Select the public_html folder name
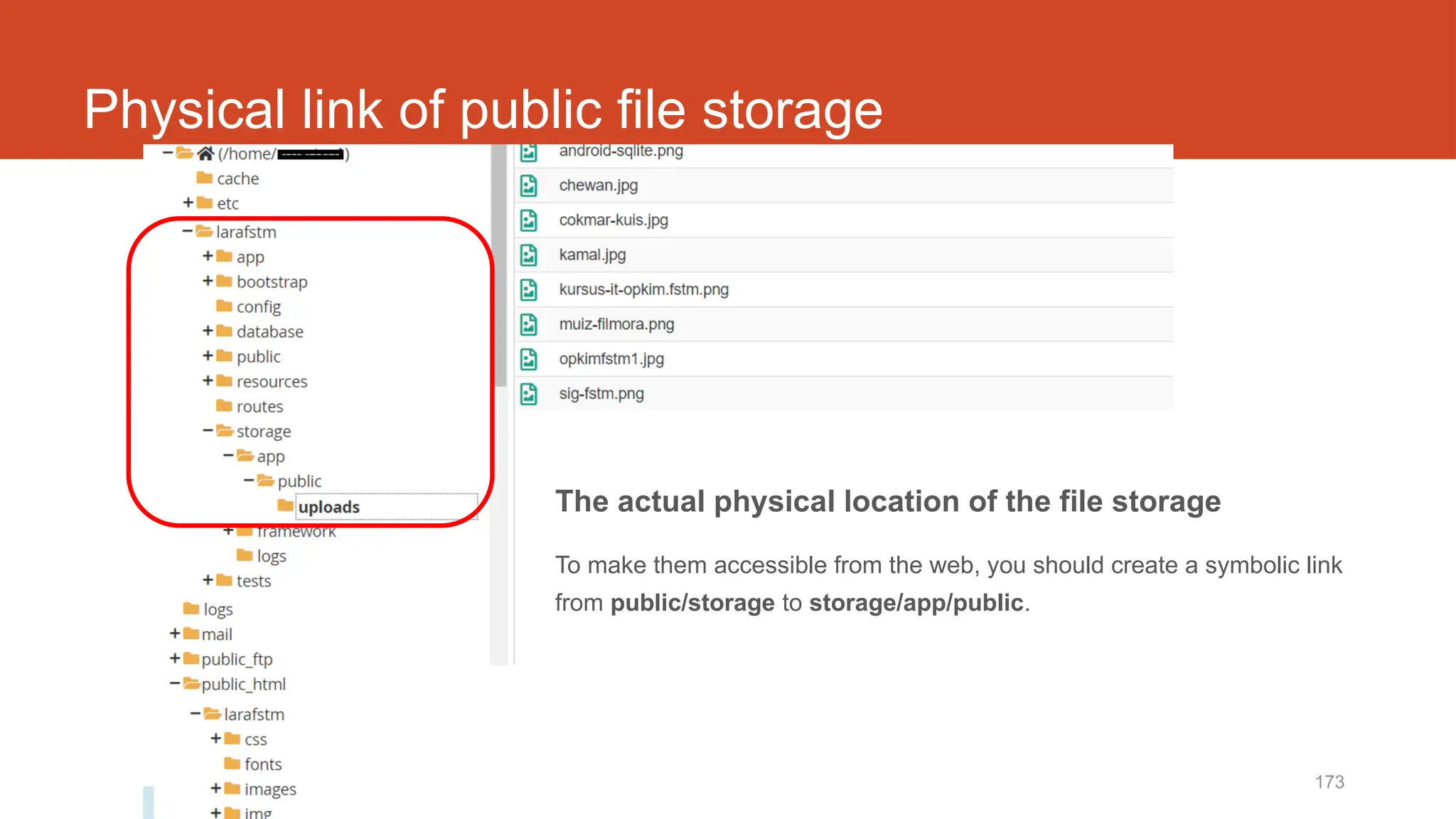This screenshot has height=819, width=1456. point(244,685)
